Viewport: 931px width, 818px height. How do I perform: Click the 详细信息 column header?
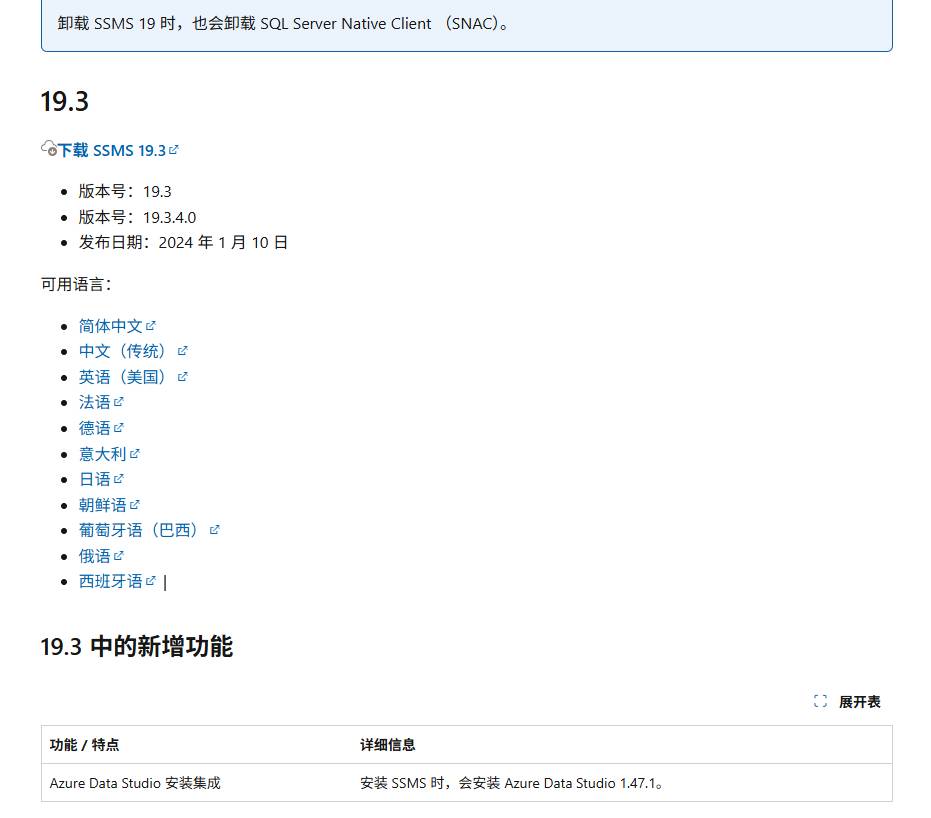(x=388, y=745)
